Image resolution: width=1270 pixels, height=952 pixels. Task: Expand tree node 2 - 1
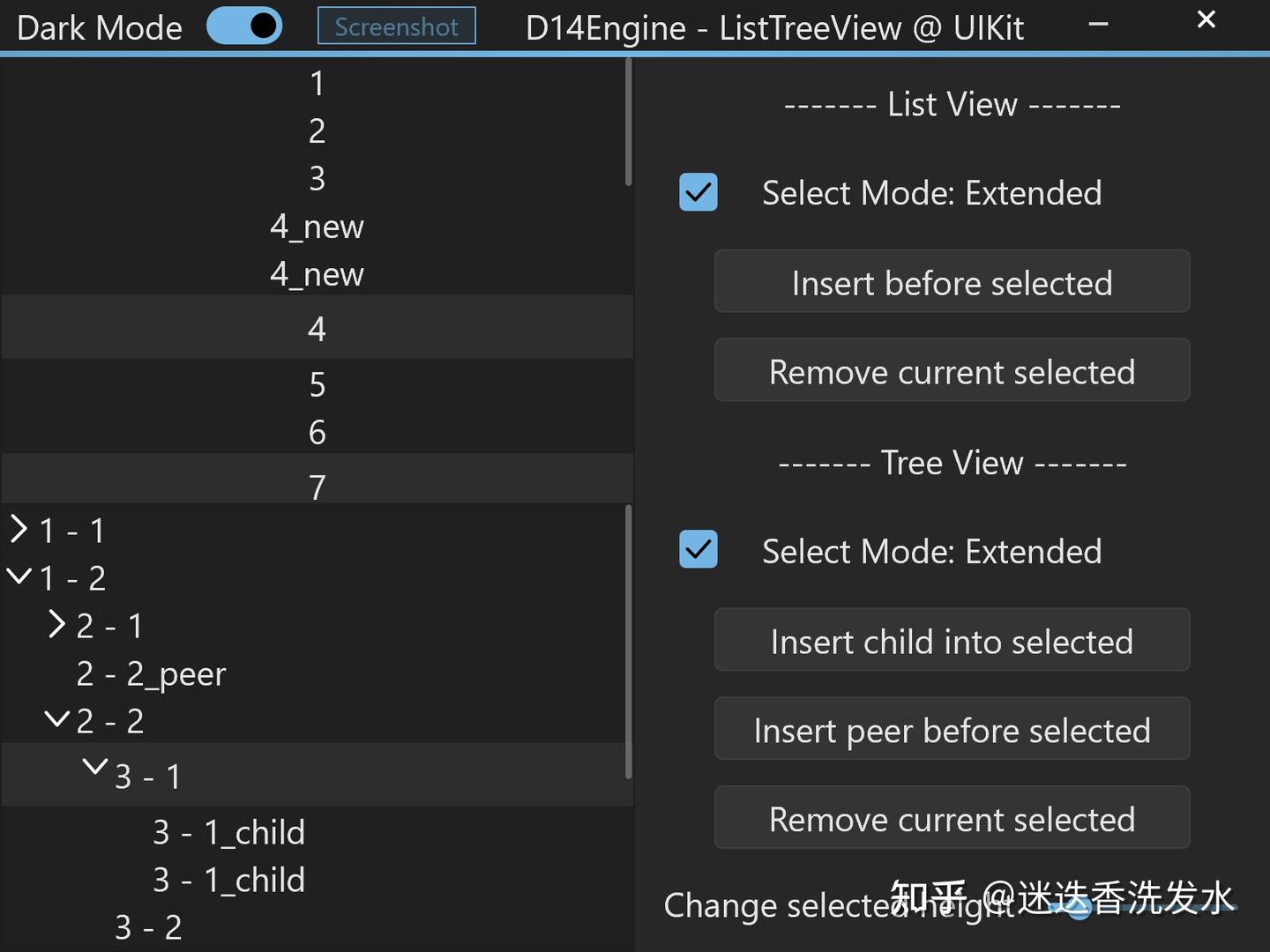point(56,625)
